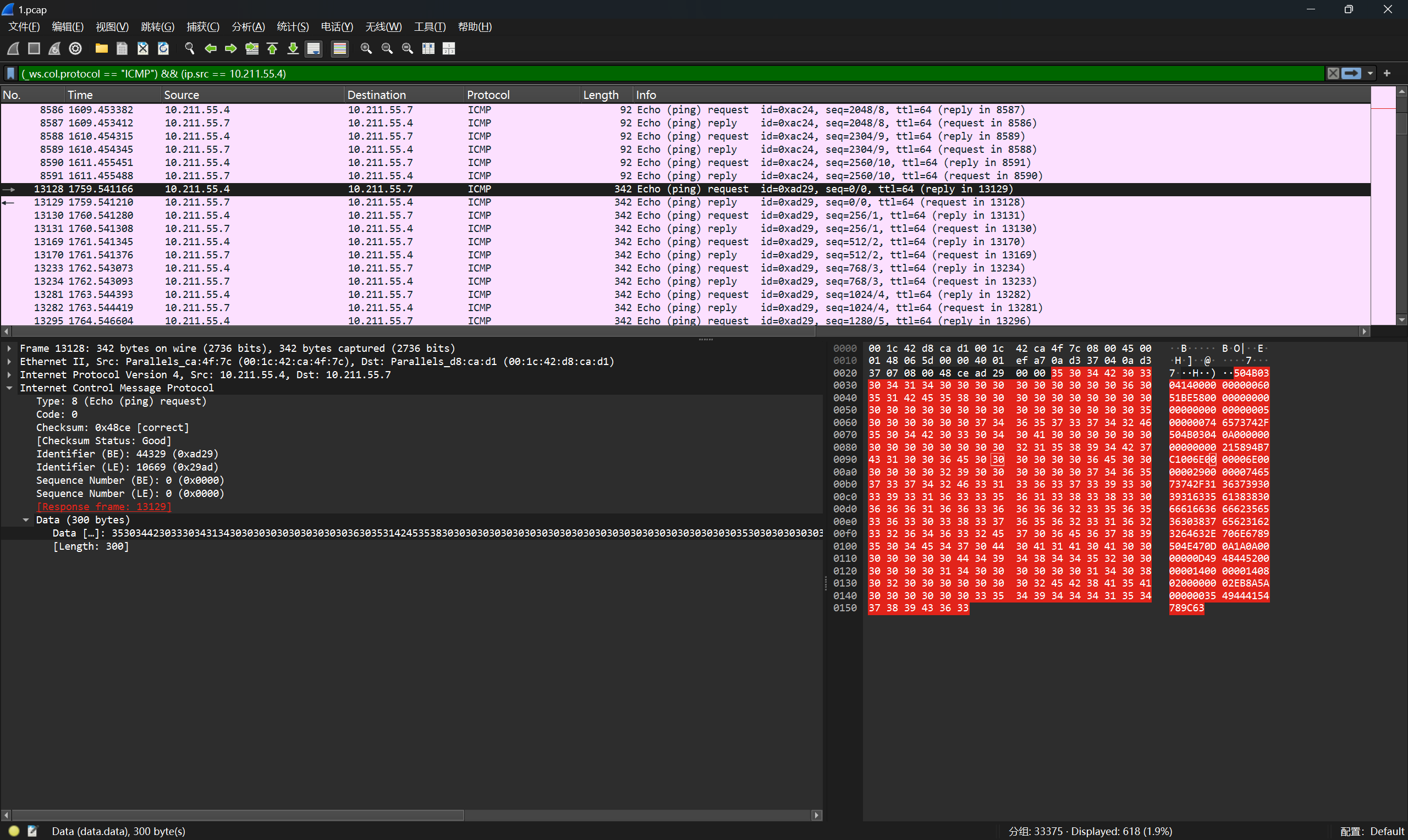This screenshot has height=840, width=1408.
Task: Open the 配置: Default profile selector
Action: [x=1372, y=832]
